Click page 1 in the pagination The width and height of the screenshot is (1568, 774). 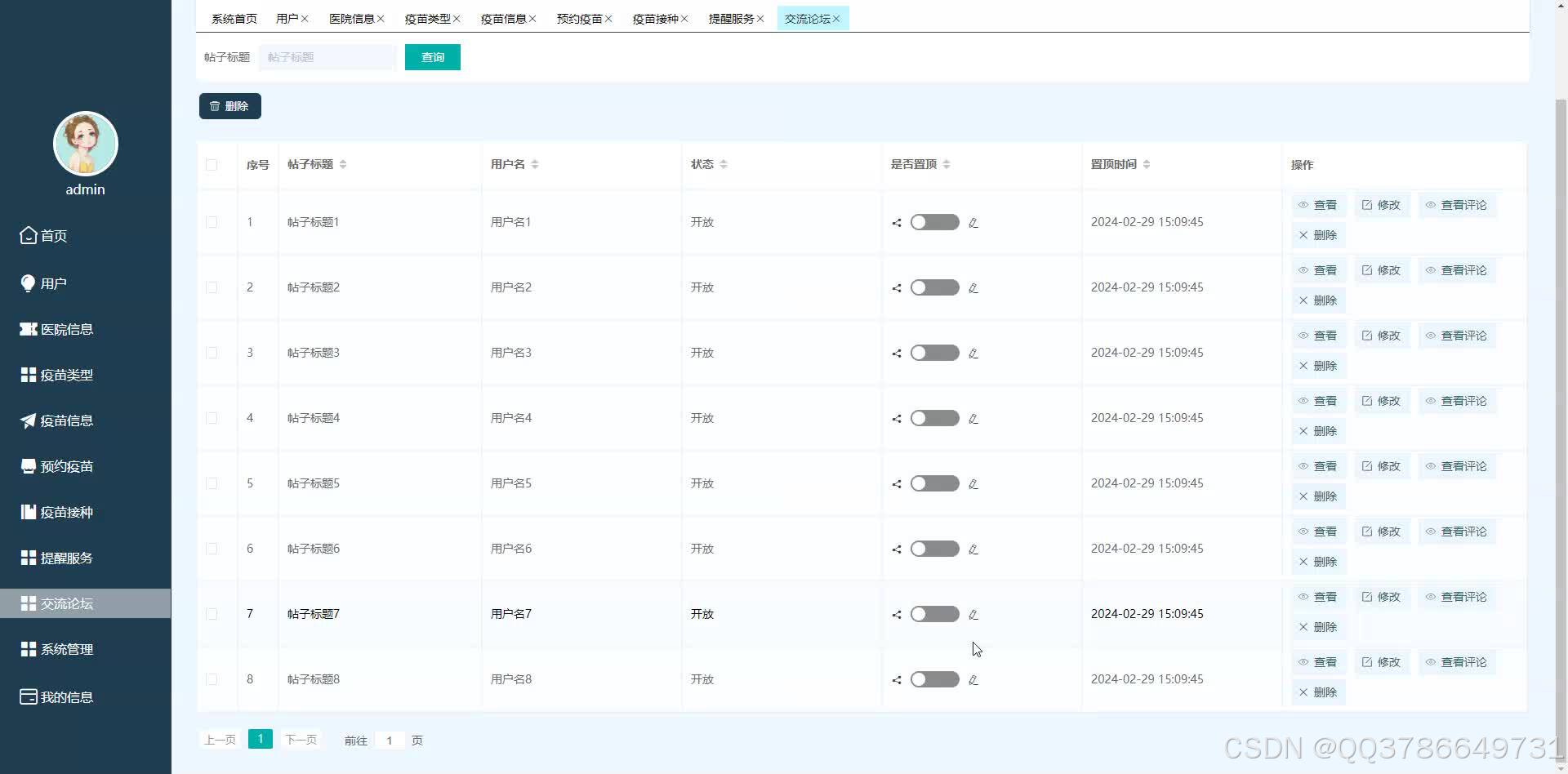coord(261,739)
